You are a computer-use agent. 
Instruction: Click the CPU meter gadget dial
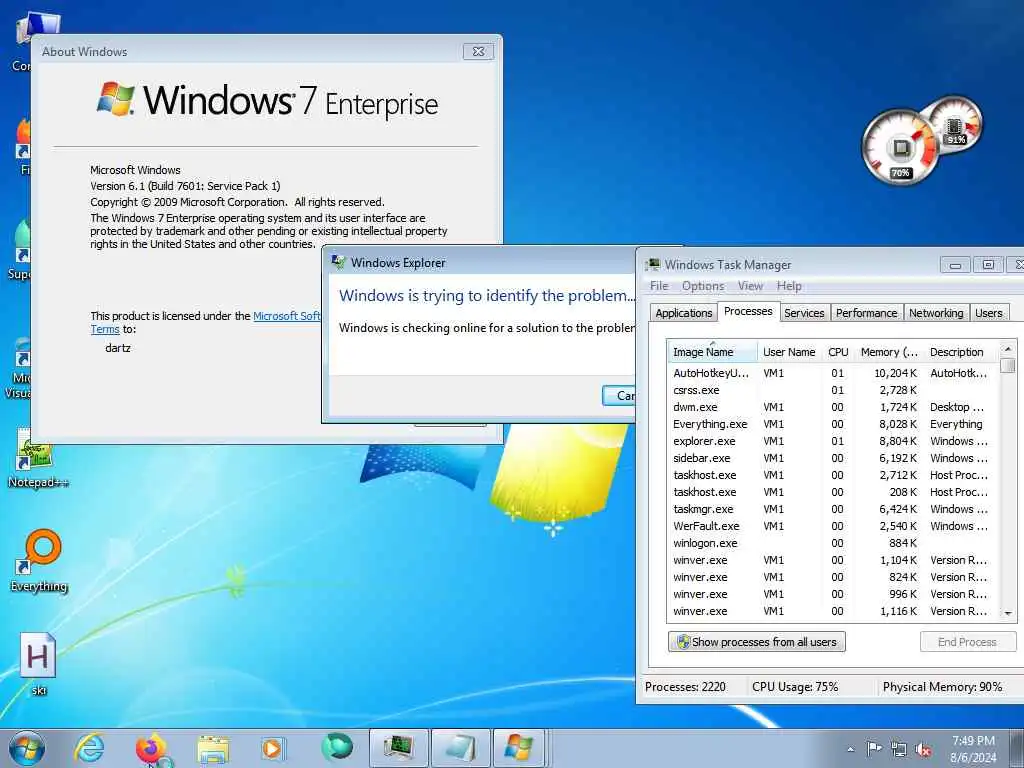click(901, 148)
